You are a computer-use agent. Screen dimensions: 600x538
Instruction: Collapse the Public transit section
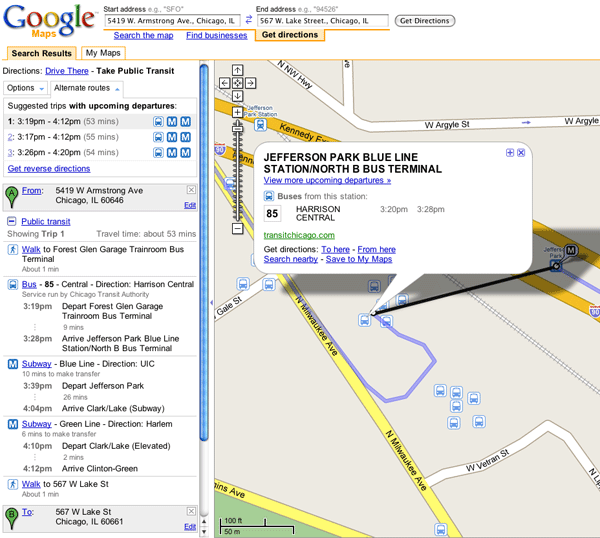[x=12, y=221]
